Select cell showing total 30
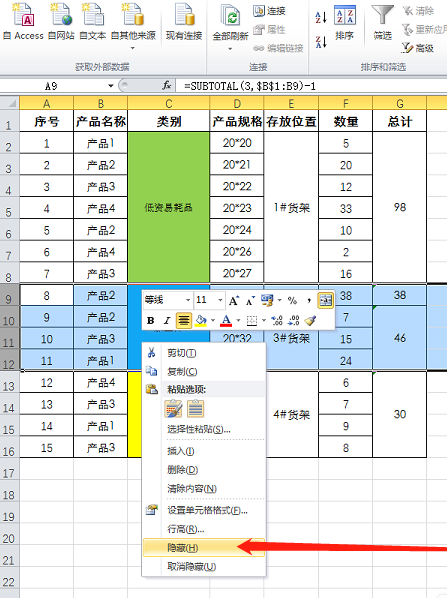This screenshot has height=598, width=447. [400, 415]
